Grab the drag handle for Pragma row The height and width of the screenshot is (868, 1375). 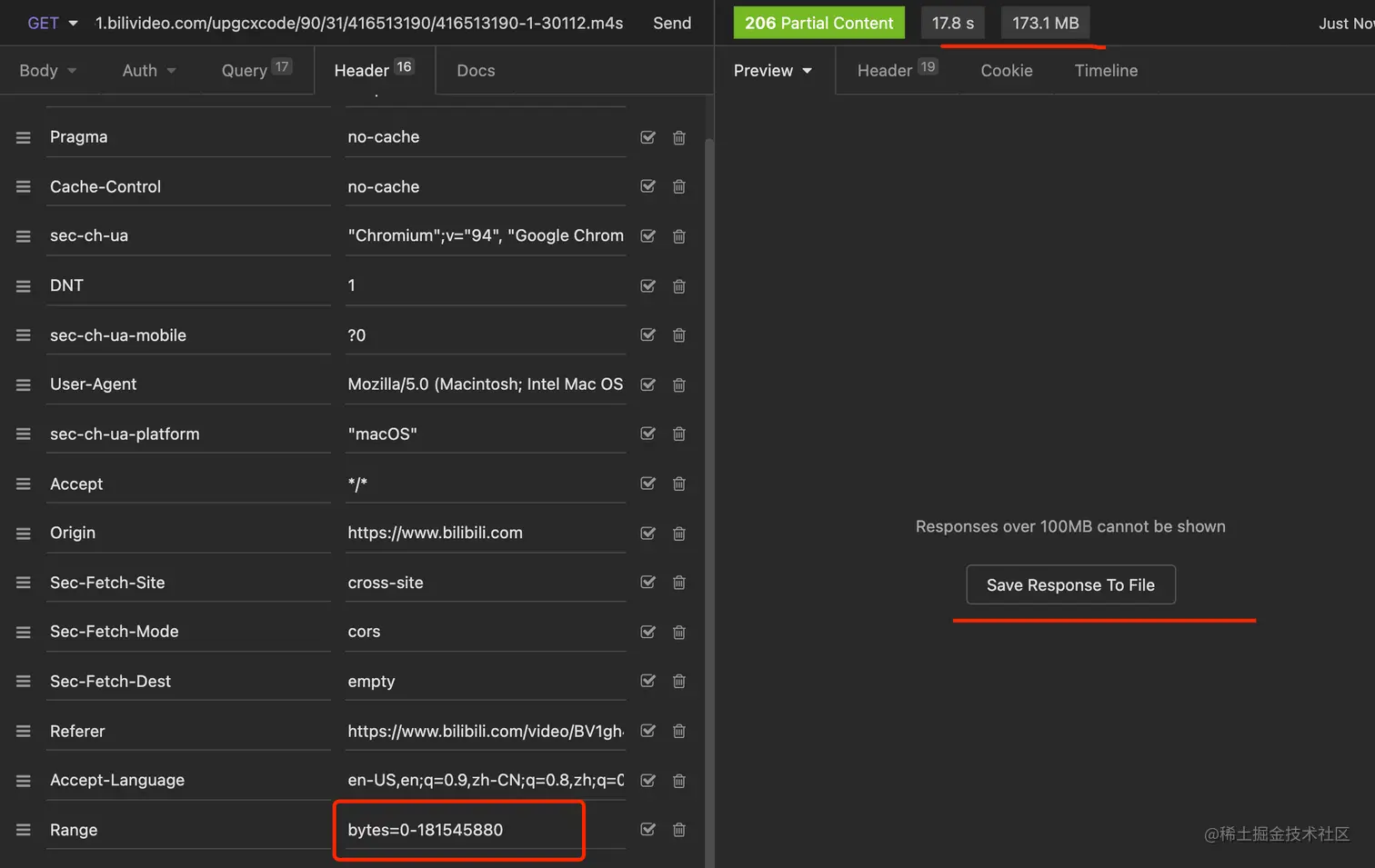click(24, 137)
